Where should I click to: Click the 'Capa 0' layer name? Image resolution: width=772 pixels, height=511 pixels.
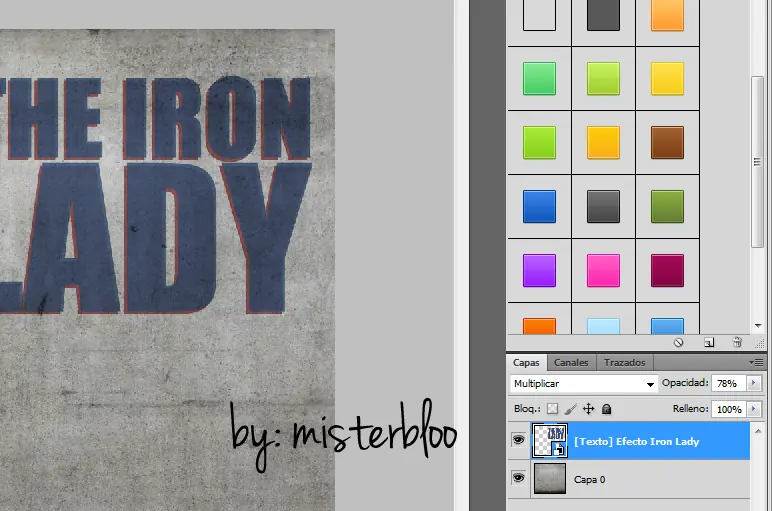tap(589, 479)
